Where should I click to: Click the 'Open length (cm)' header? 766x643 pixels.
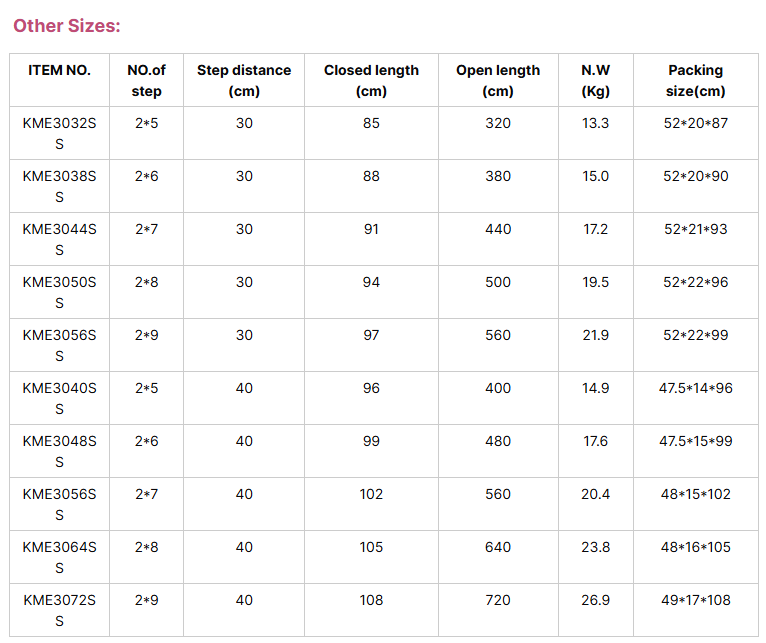tap(498, 80)
